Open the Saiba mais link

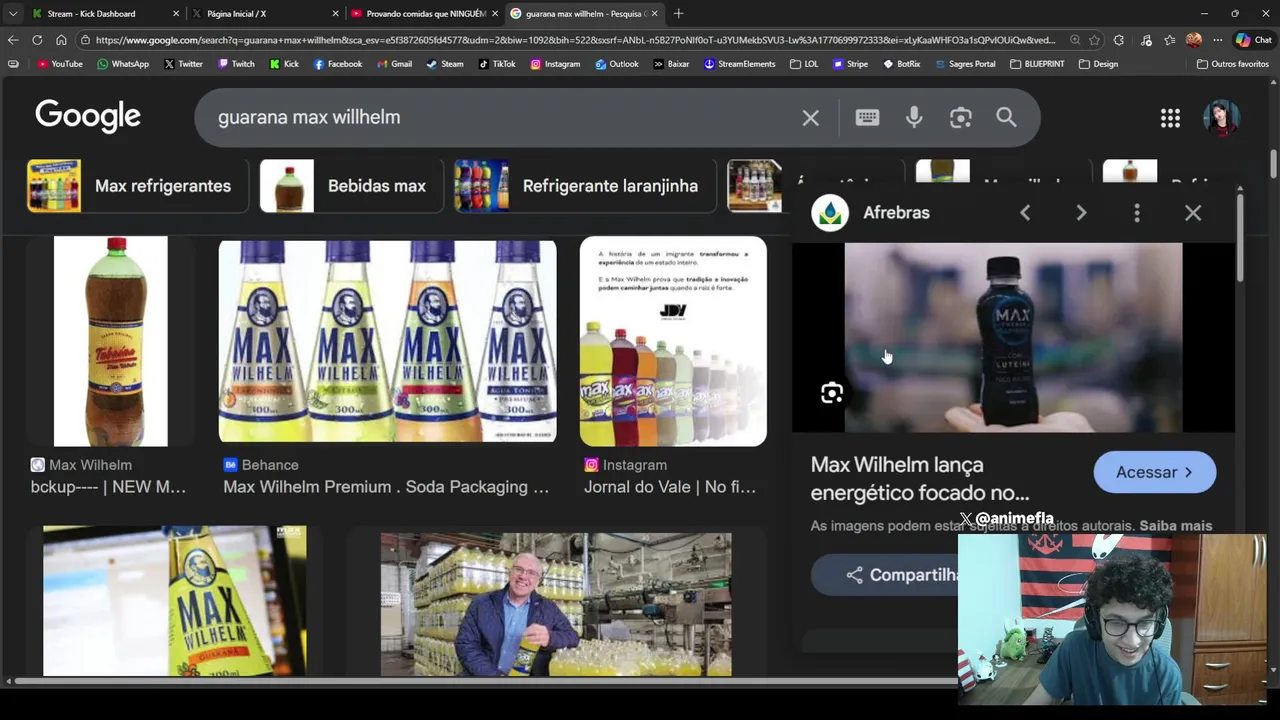click(x=1175, y=526)
